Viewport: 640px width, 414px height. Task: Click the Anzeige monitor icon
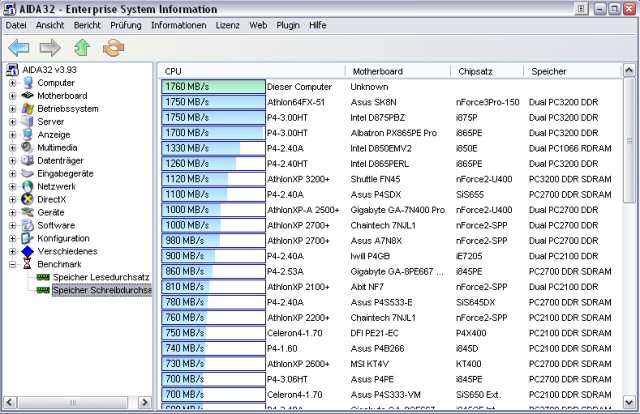click(28, 134)
